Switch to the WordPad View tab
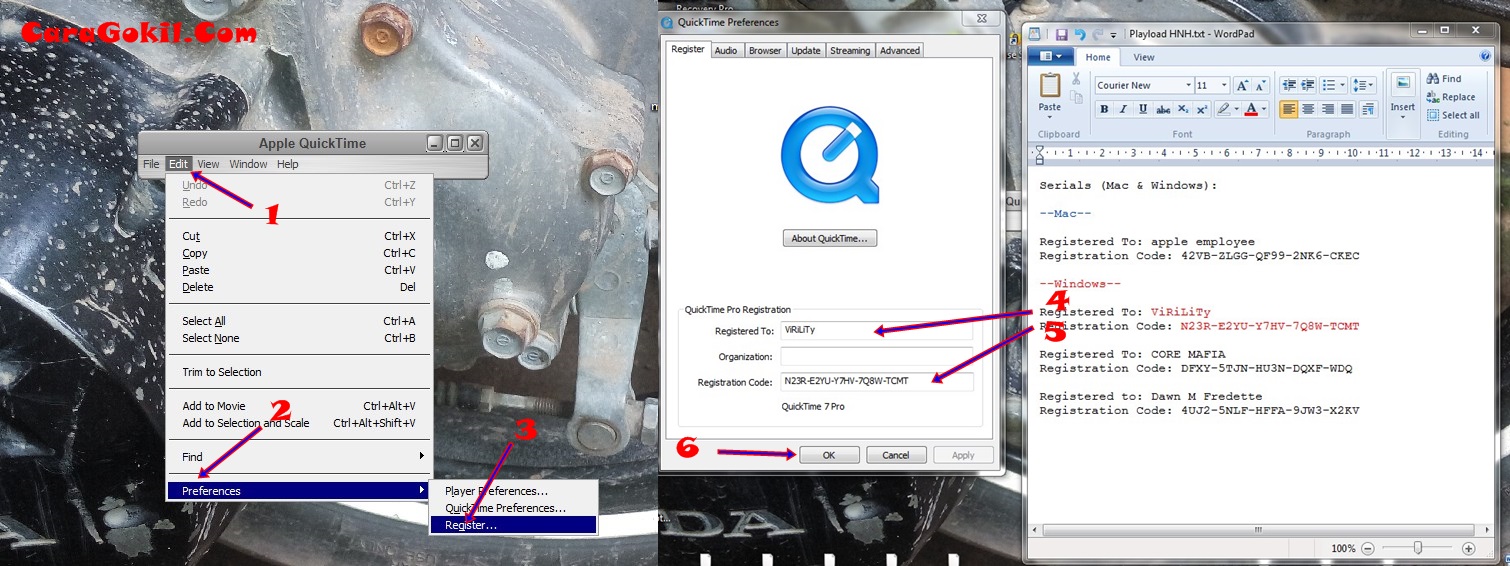Viewport: 1510px width, 566px height. [1143, 57]
